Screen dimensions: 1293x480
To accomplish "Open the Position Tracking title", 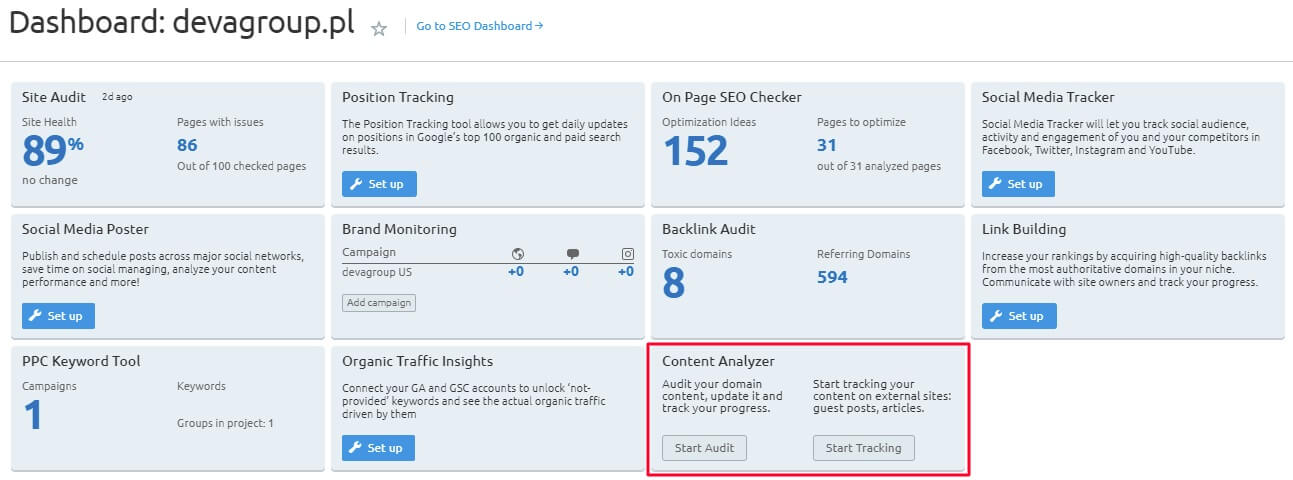I will (x=398, y=97).
